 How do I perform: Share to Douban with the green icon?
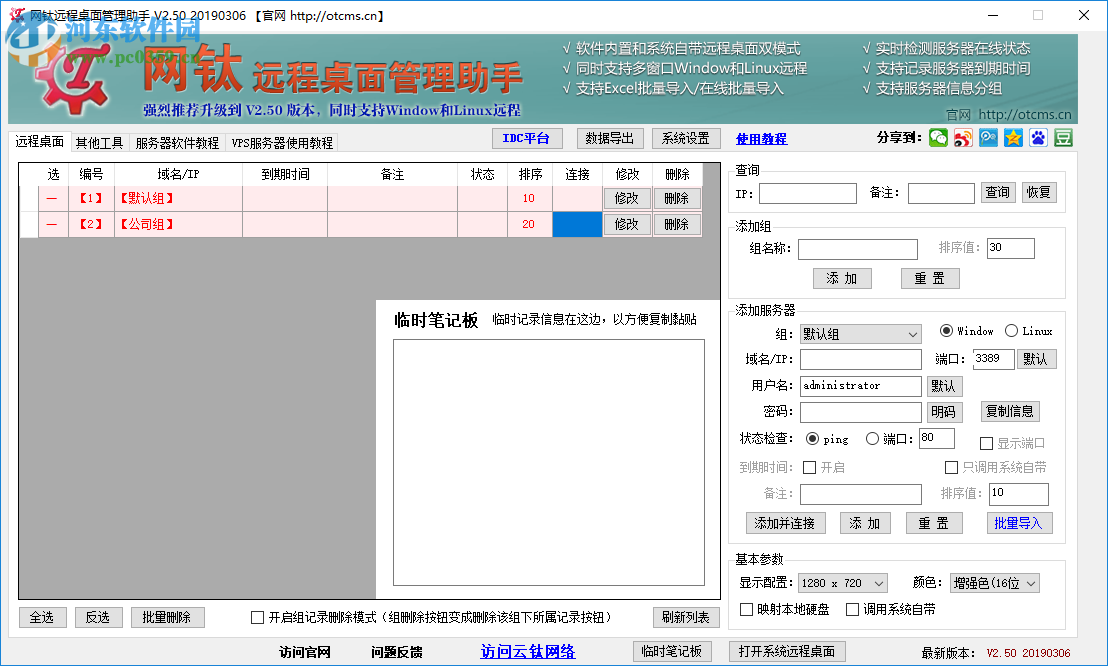coord(1062,137)
